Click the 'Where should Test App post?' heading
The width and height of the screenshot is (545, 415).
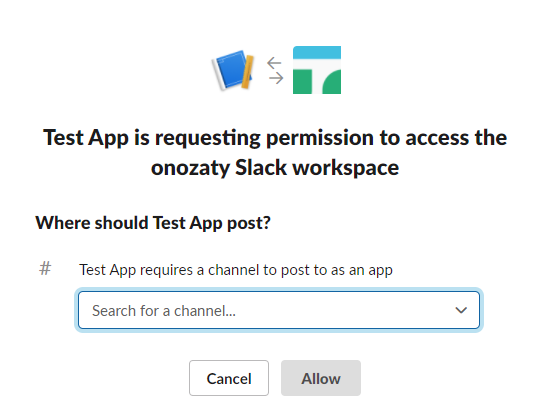tap(153, 223)
